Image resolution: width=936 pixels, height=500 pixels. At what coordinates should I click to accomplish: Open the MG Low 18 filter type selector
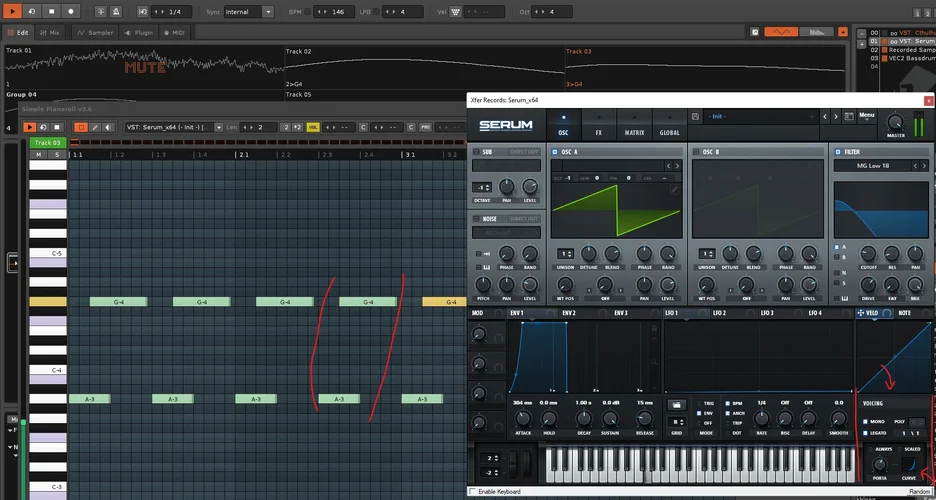[876, 166]
